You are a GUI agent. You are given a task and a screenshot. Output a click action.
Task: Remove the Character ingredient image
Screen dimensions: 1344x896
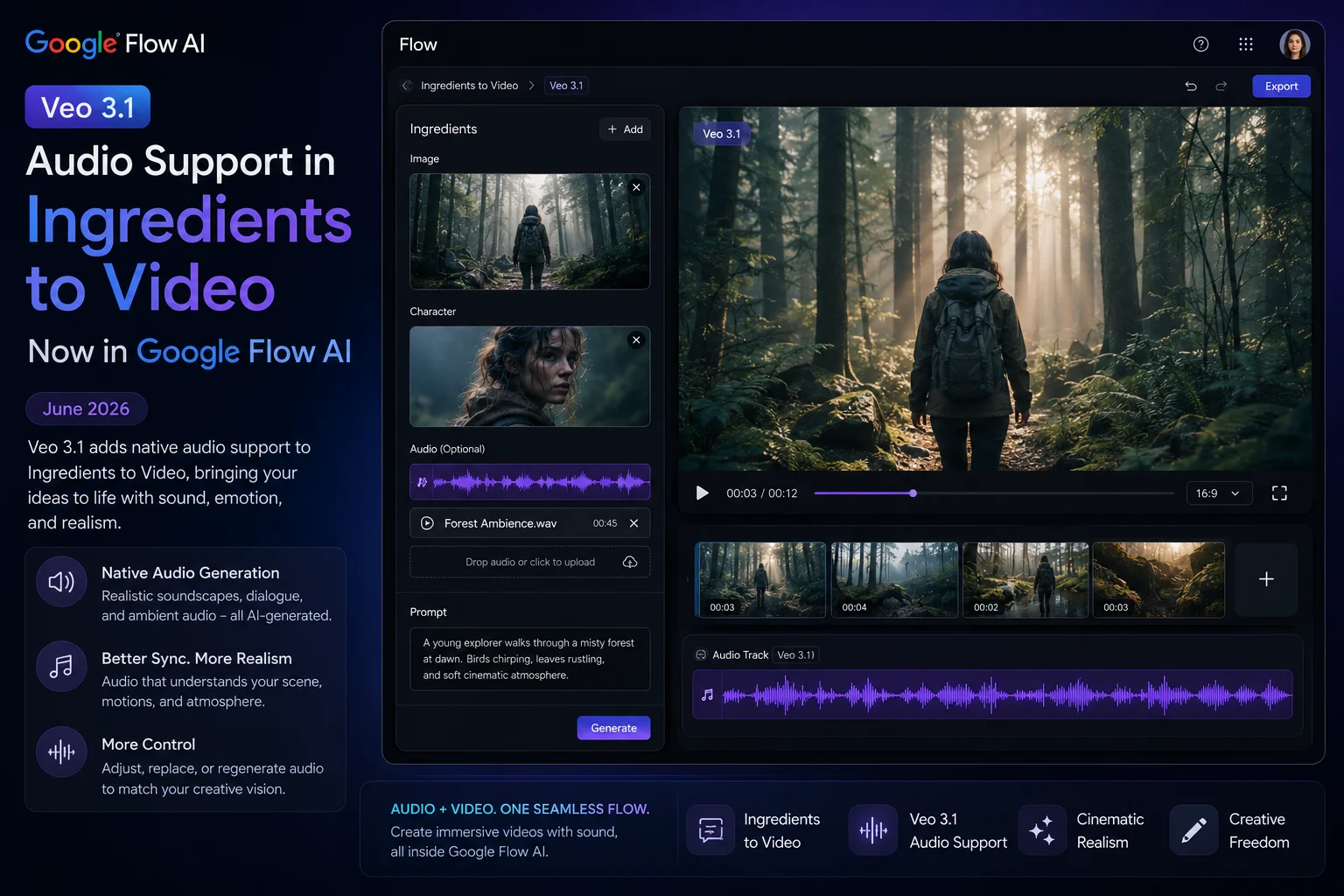[636, 339]
